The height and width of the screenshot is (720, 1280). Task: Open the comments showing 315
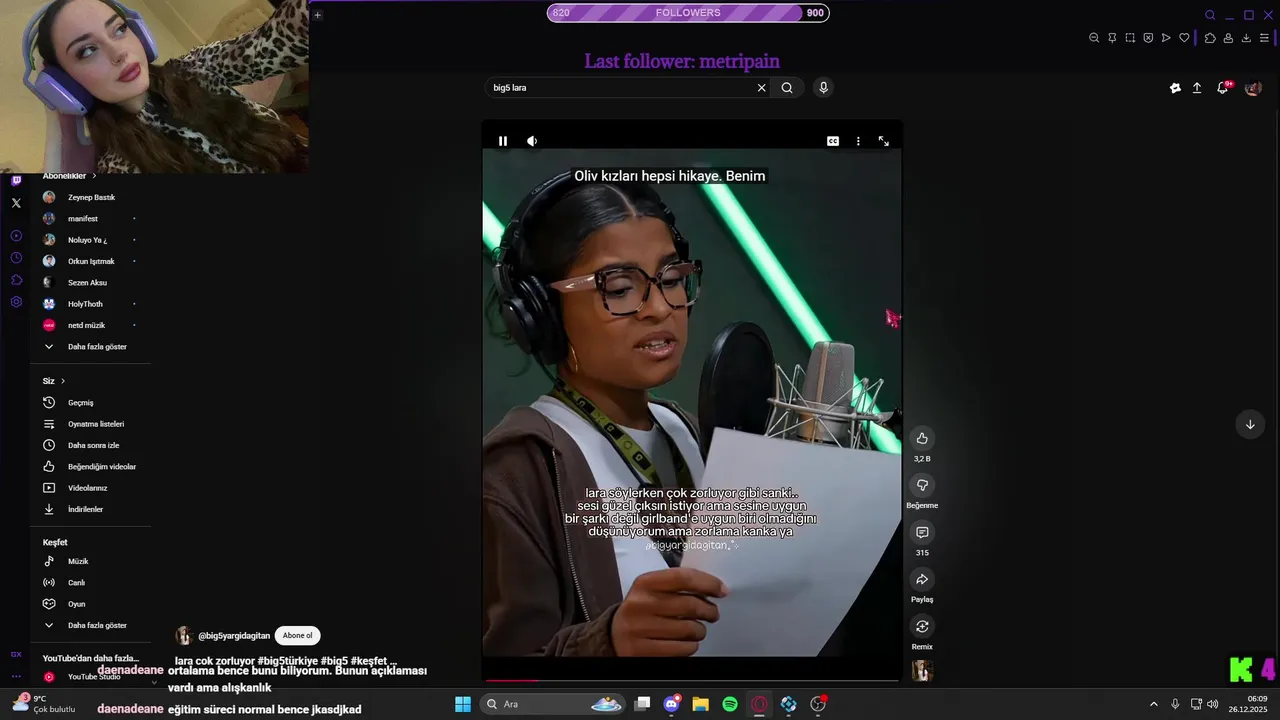[922, 532]
